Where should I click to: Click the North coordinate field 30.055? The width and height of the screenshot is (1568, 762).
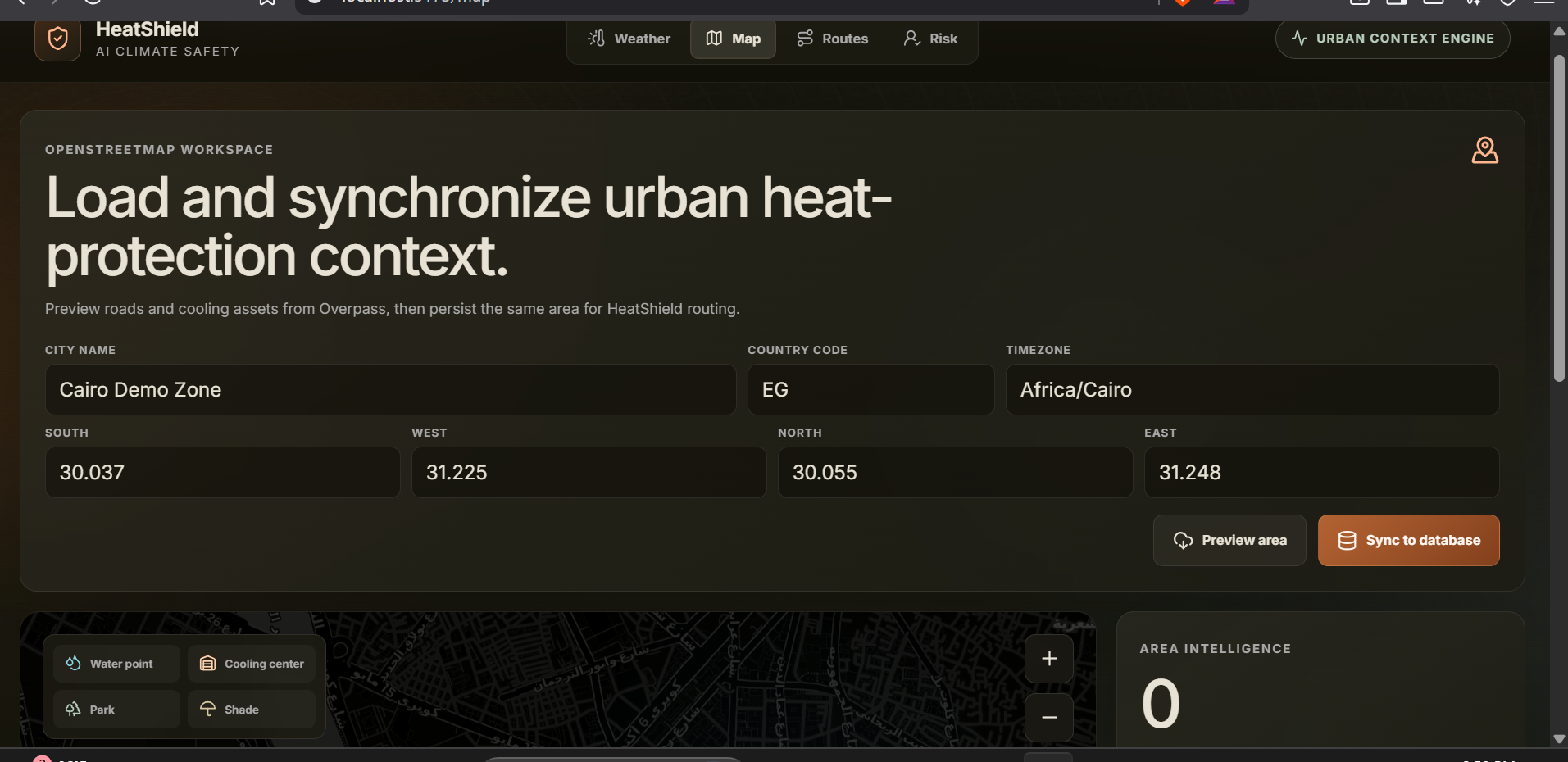tap(955, 472)
